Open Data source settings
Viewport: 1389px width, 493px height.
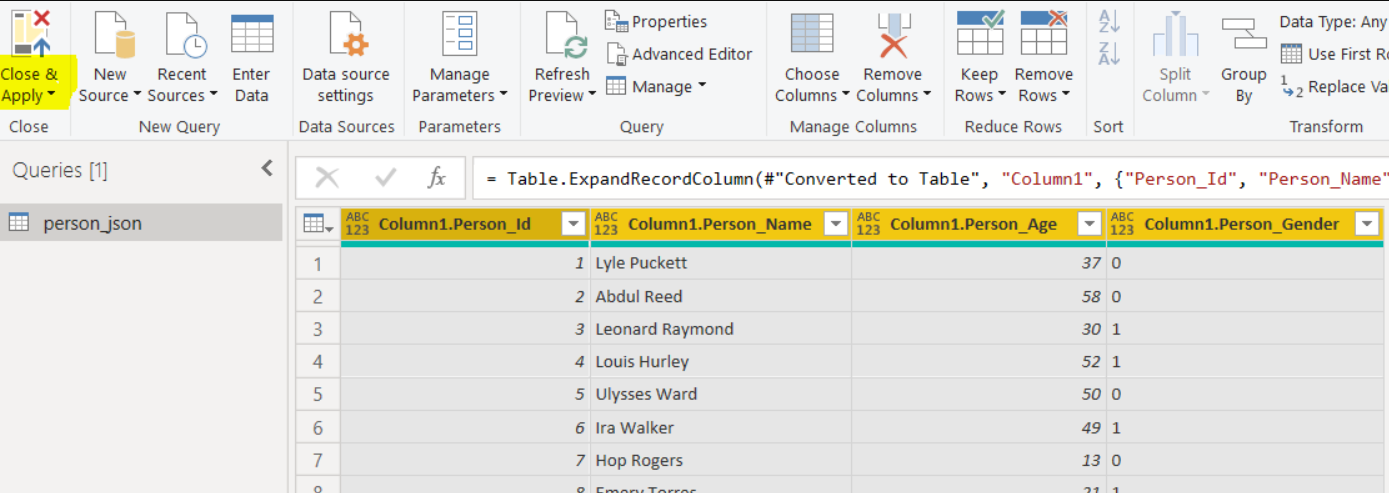(345, 58)
